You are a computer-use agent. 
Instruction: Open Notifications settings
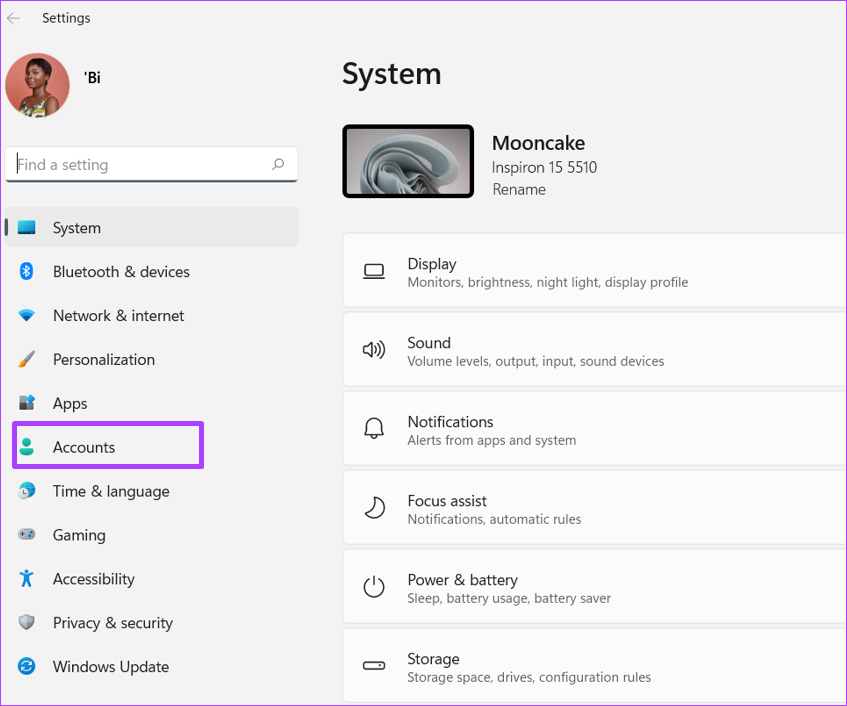(x=594, y=430)
